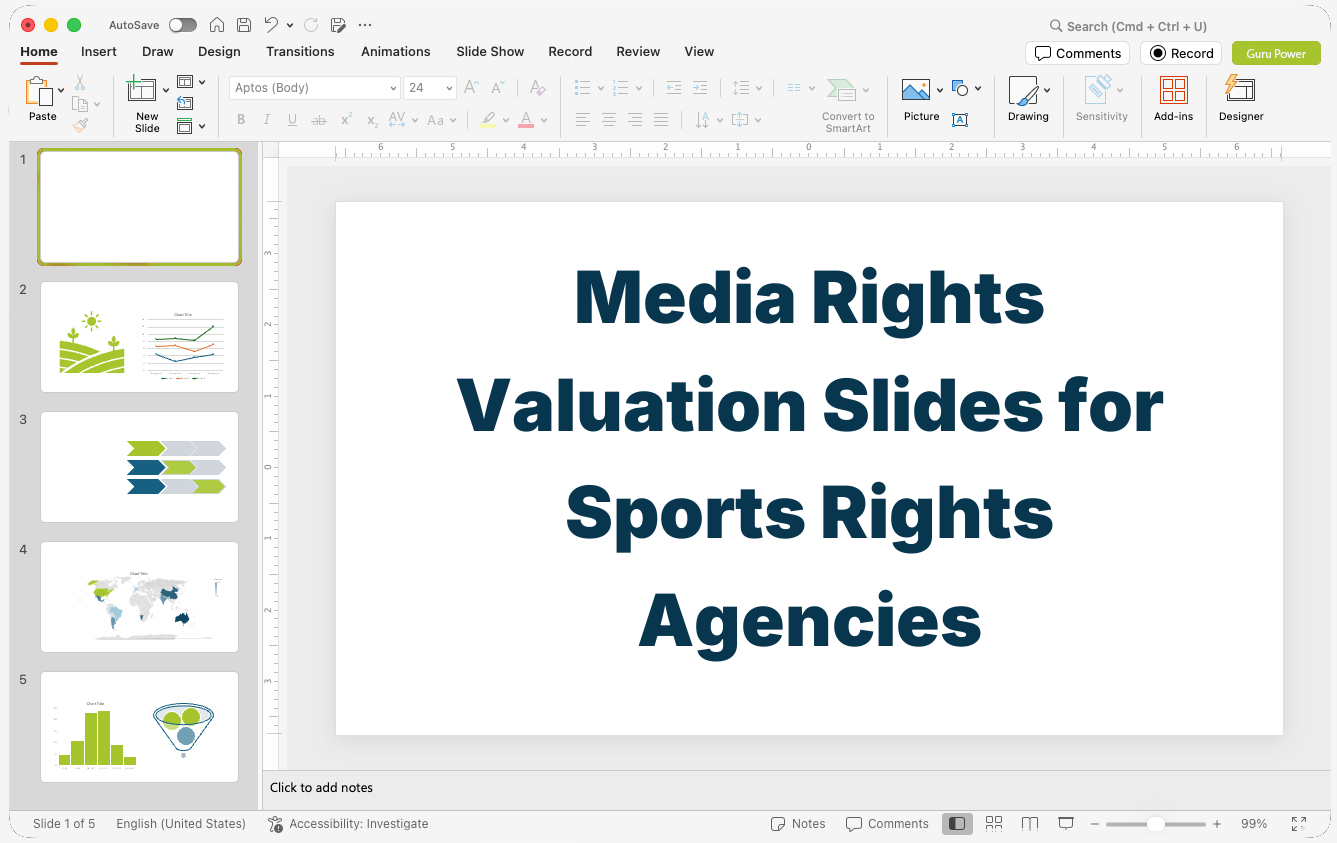This screenshot has height=843, width=1337.
Task: Click Accessibility: Investigate status
Action: [348, 824]
